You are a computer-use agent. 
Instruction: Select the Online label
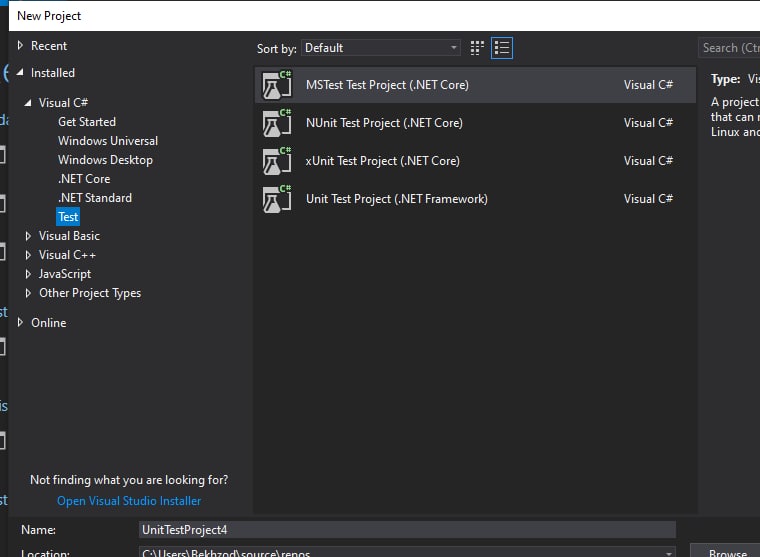click(x=48, y=323)
